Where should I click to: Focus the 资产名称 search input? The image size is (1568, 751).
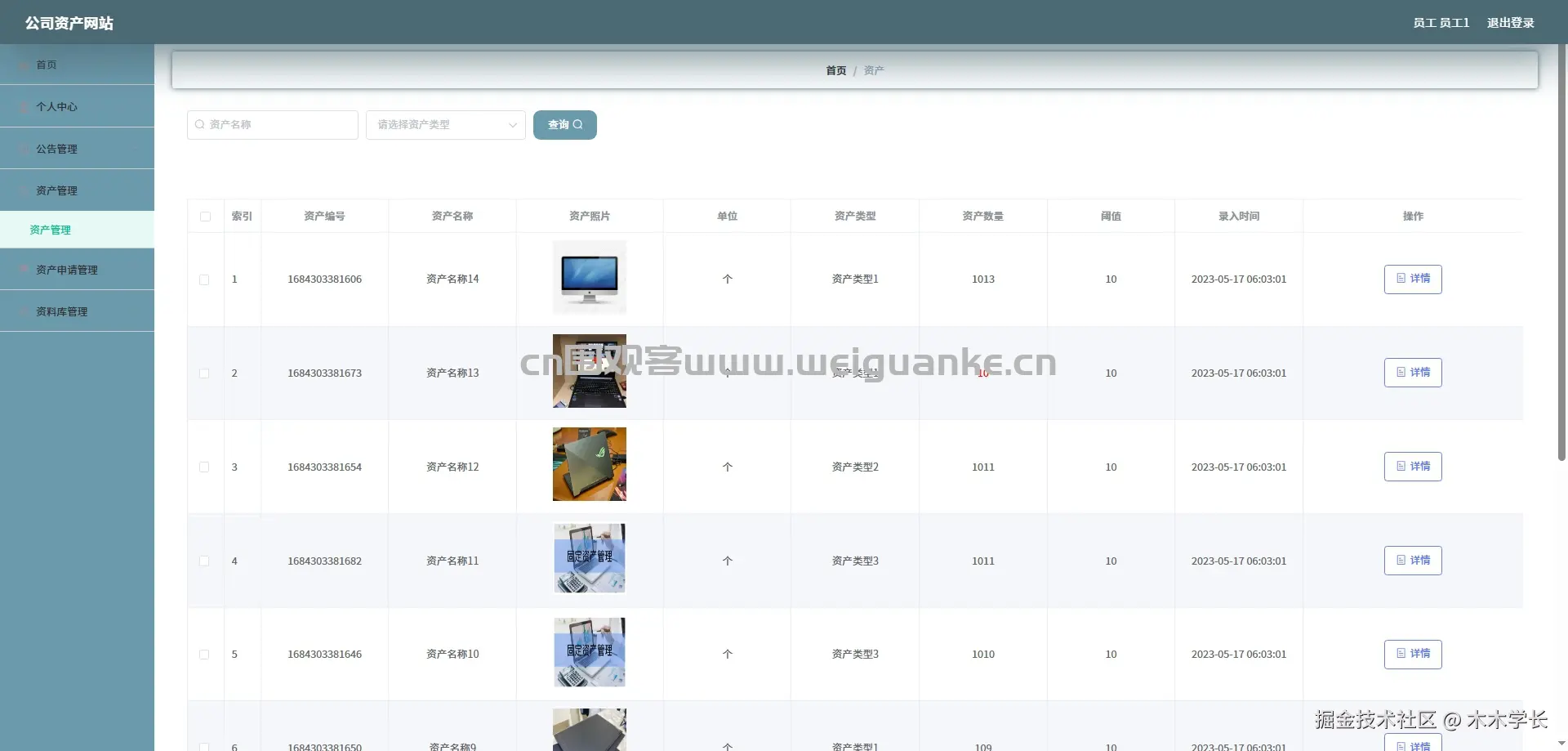point(273,125)
